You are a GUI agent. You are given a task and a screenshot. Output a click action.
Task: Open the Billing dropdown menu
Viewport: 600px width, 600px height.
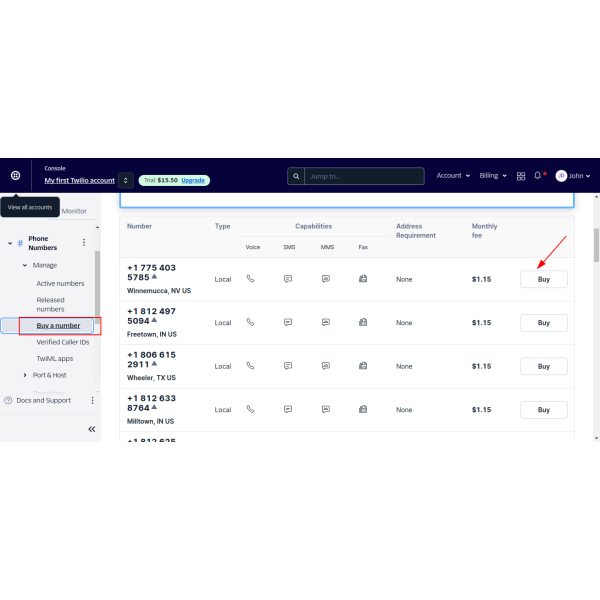pyautogui.click(x=493, y=176)
